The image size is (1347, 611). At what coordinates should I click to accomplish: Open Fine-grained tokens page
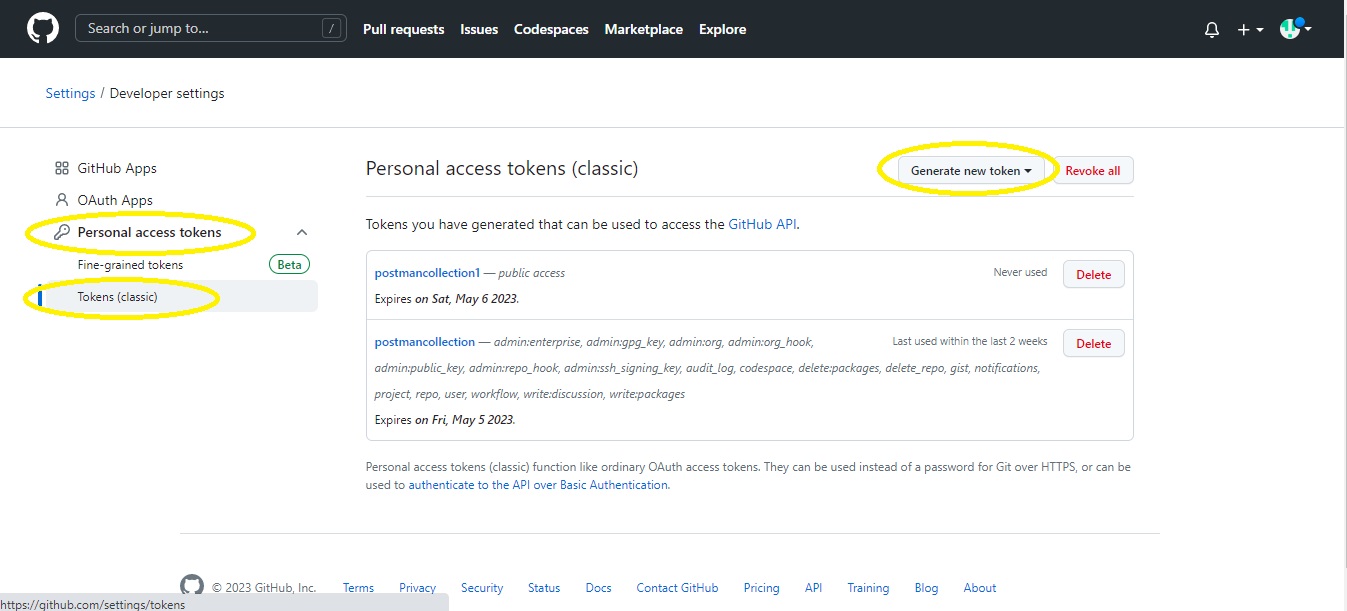point(130,265)
